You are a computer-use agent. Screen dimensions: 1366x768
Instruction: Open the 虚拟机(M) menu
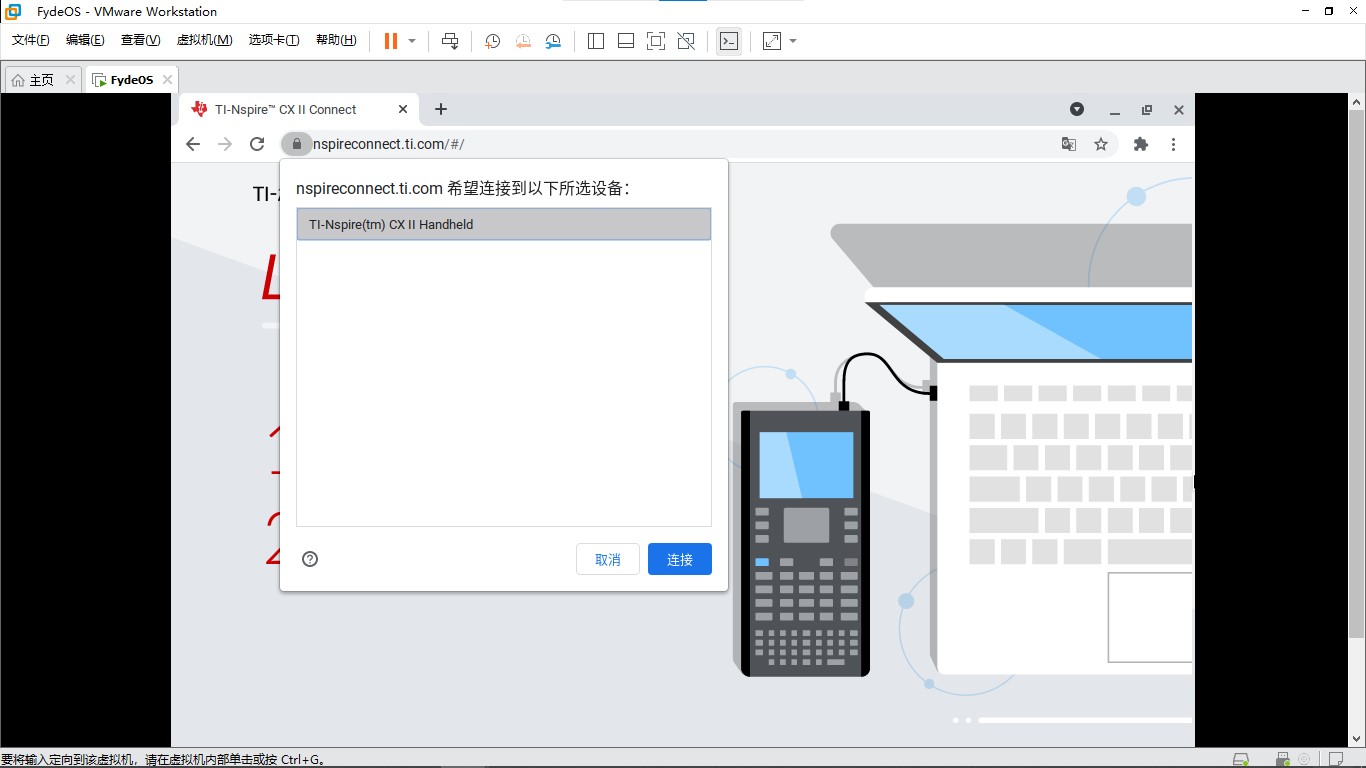click(204, 40)
